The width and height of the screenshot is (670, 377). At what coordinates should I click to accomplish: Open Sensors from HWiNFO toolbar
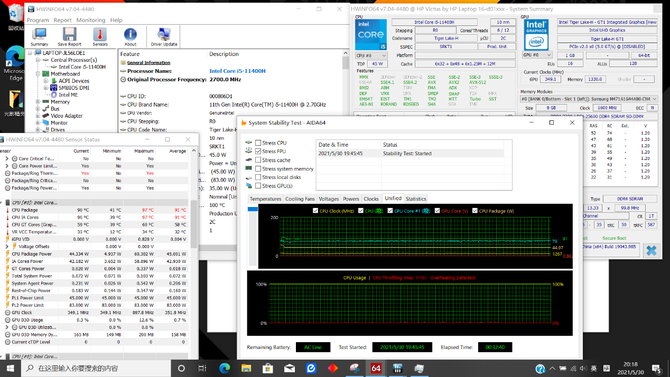click(100, 37)
